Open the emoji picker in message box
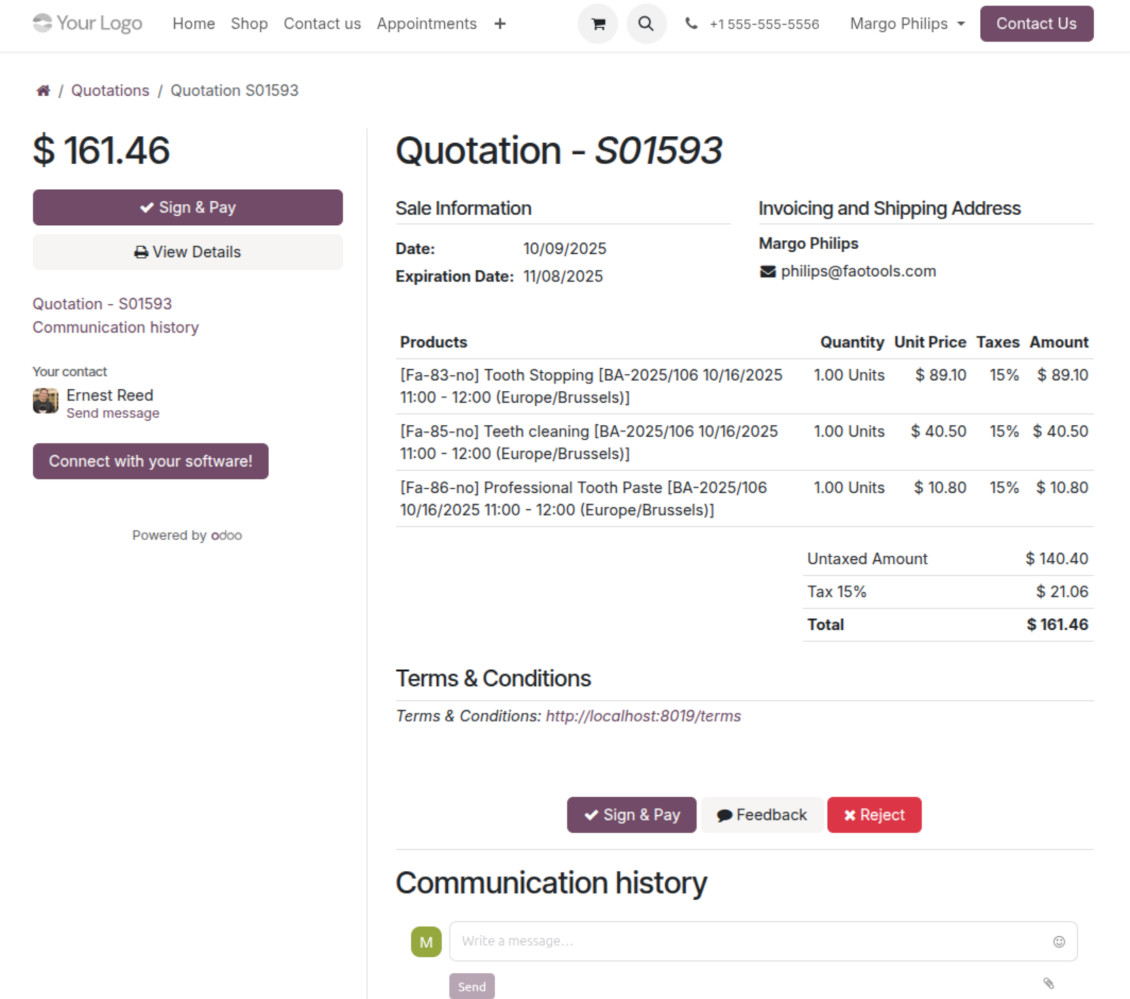The width and height of the screenshot is (1130, 999). pos(1059,941)
